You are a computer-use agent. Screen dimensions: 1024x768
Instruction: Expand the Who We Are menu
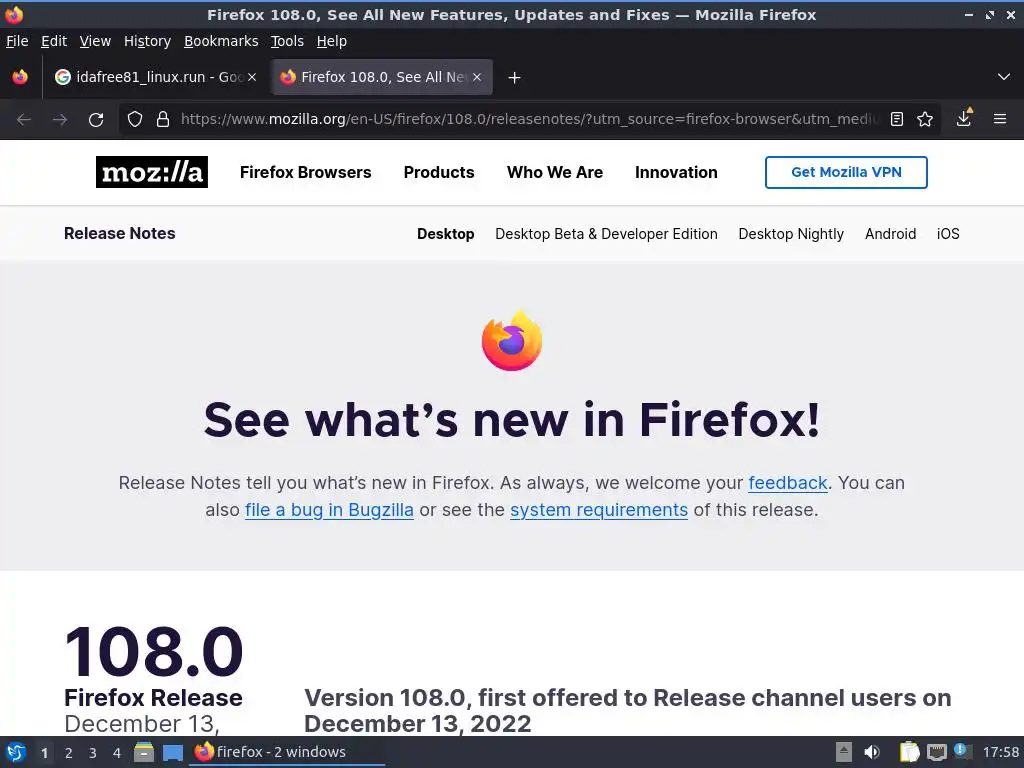coord(555,172)
